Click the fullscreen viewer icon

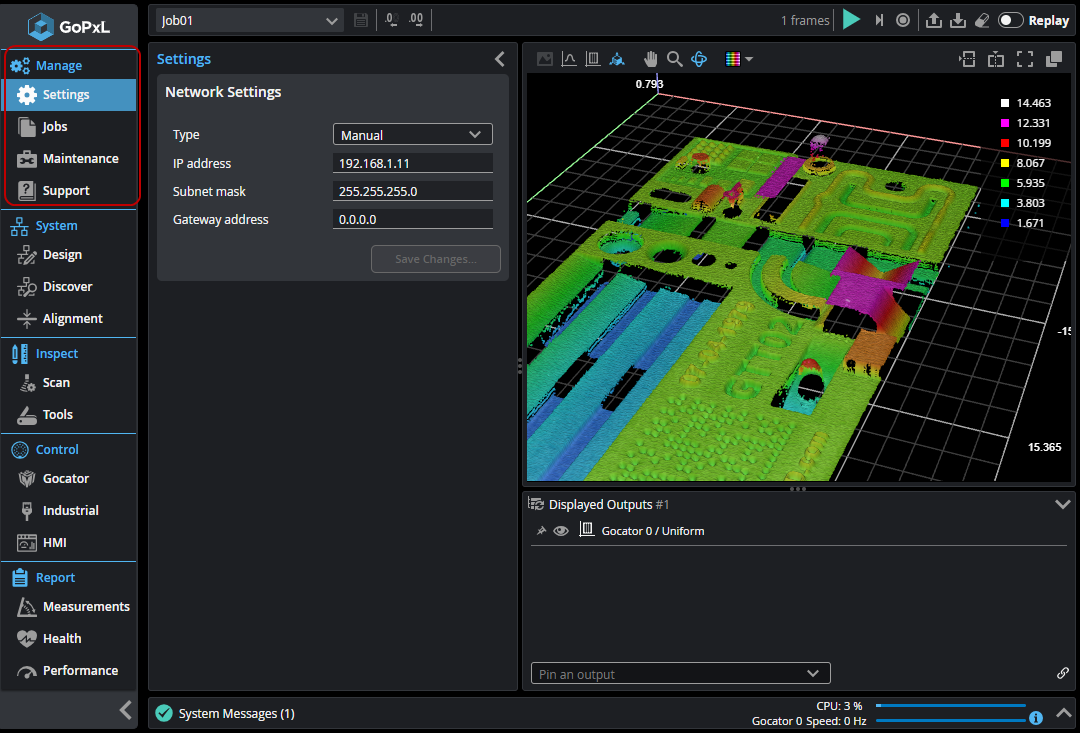pyautogui.click(x=1025, y=59)
